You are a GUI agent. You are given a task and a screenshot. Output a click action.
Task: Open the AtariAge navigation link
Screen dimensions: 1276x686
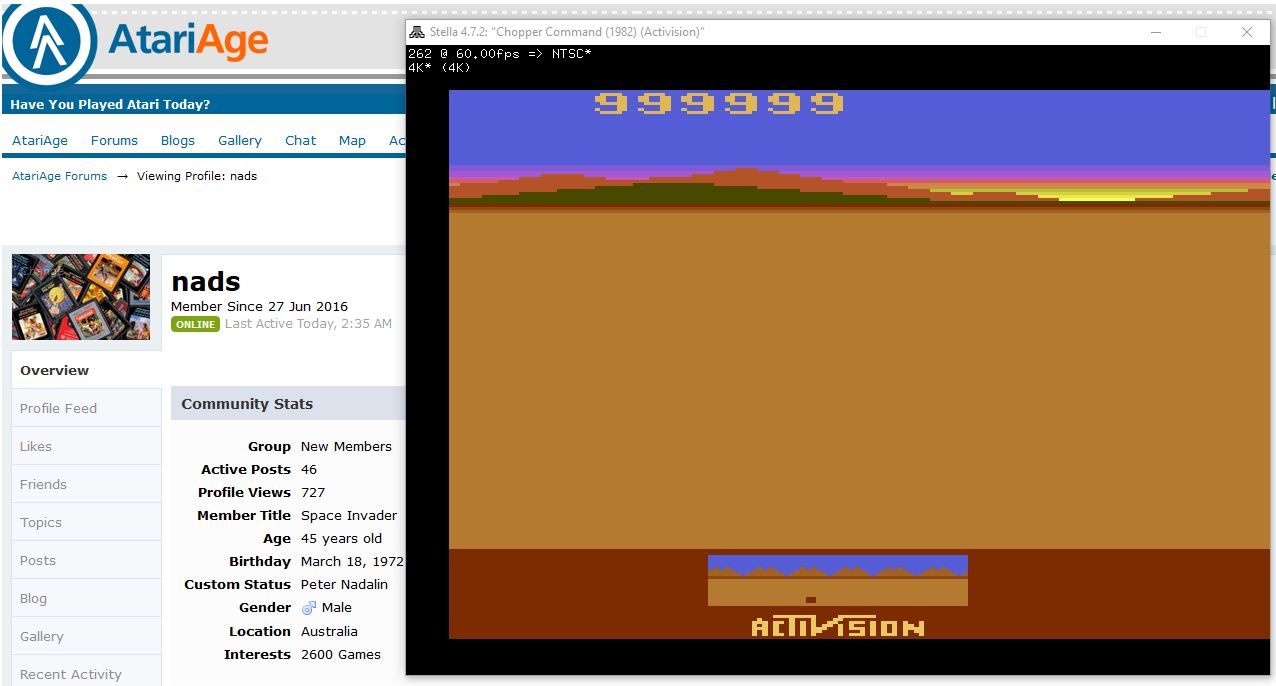point(40,140)
